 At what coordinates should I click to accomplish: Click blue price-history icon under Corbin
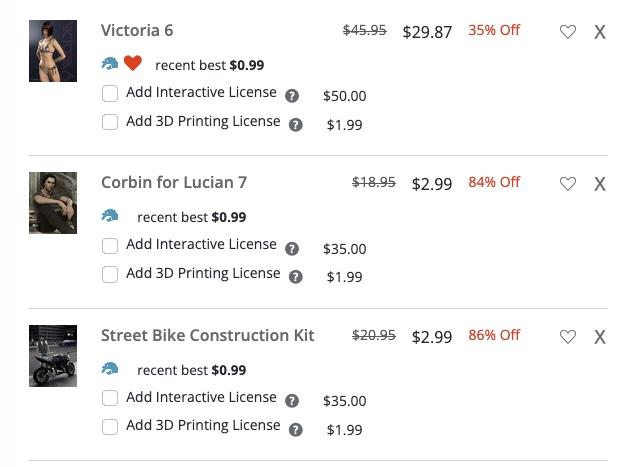[x=110, y=216]
